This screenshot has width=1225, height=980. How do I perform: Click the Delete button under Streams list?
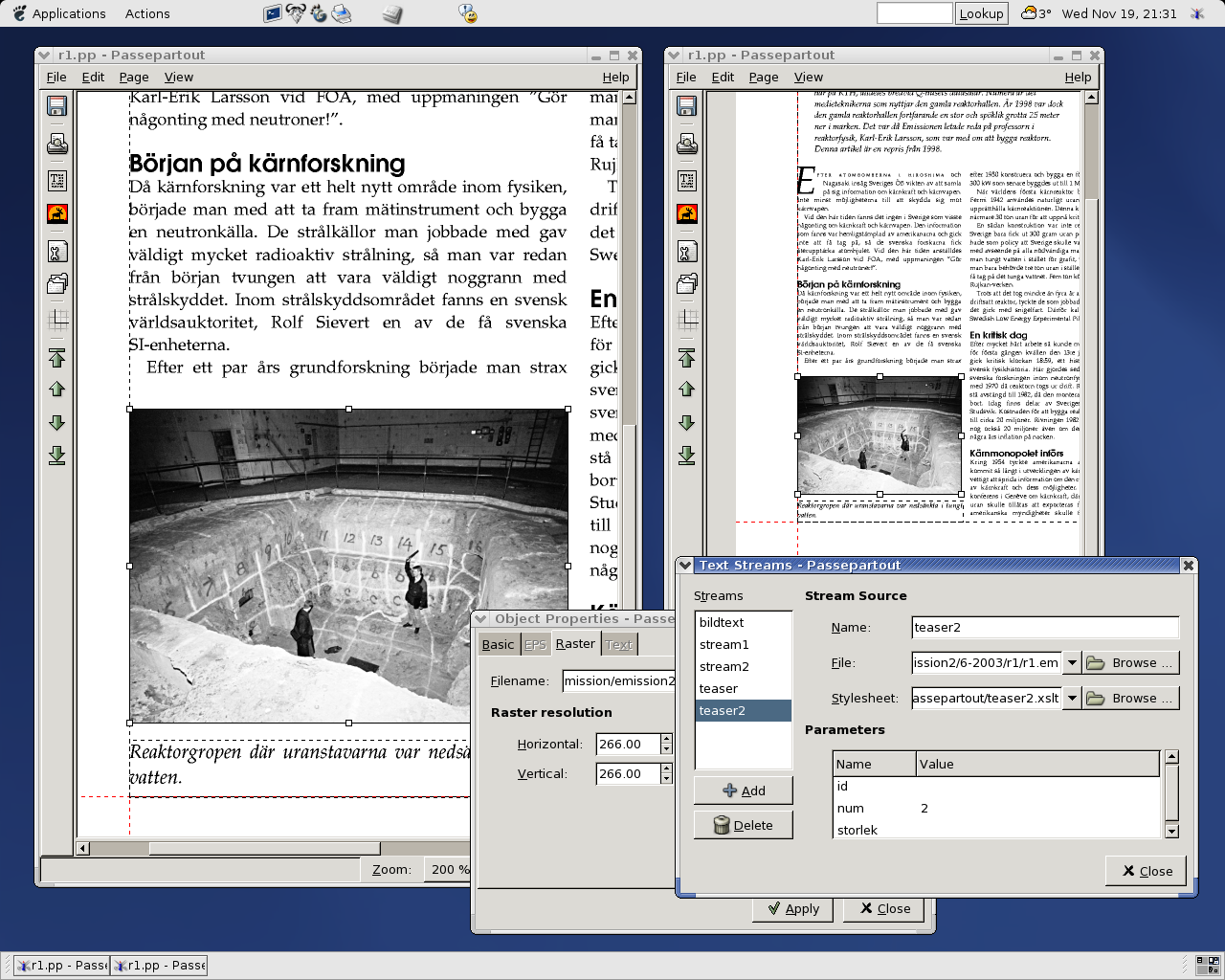tap(744, 825)
